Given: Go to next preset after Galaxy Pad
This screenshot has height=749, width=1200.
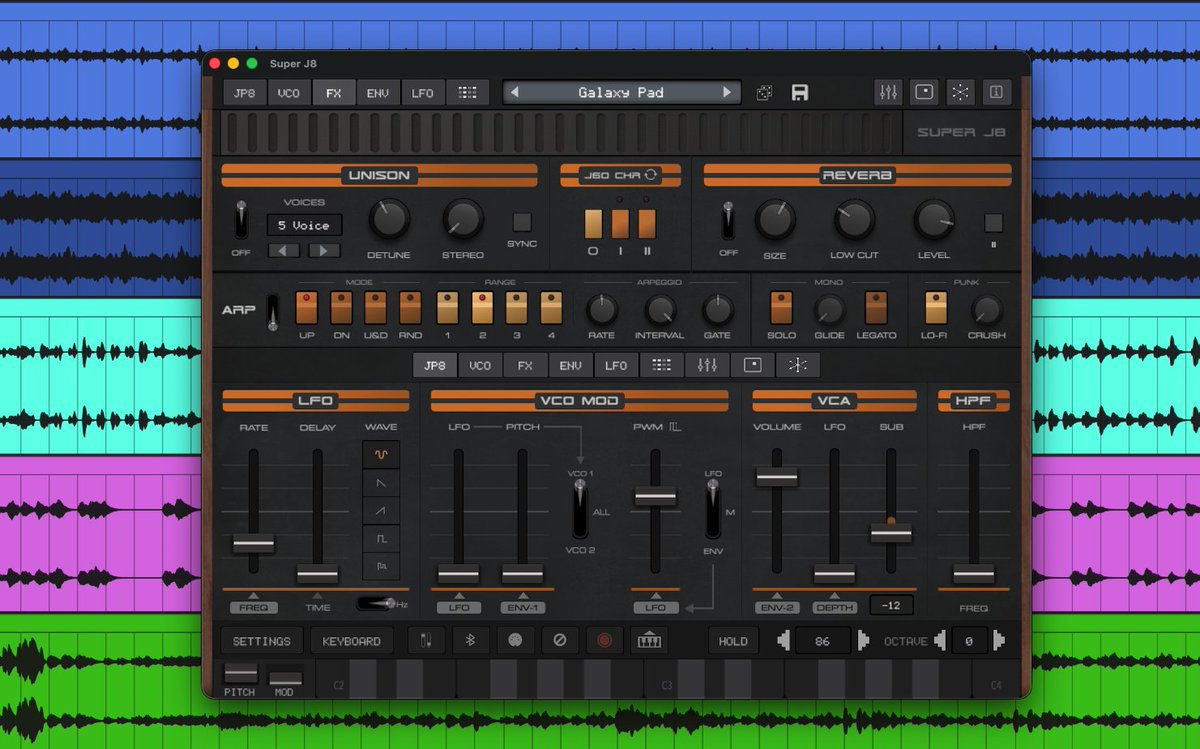Looking at the screenshot, I should 727,93.
